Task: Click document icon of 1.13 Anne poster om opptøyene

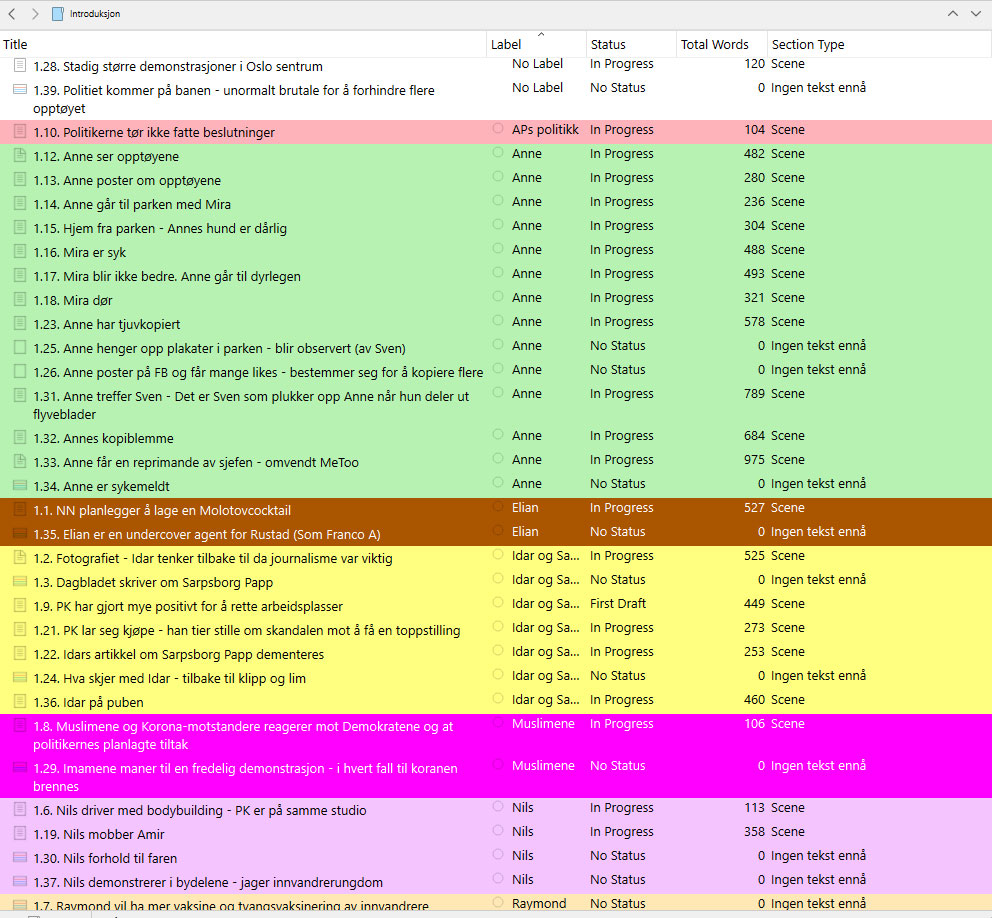Action: 20,179
